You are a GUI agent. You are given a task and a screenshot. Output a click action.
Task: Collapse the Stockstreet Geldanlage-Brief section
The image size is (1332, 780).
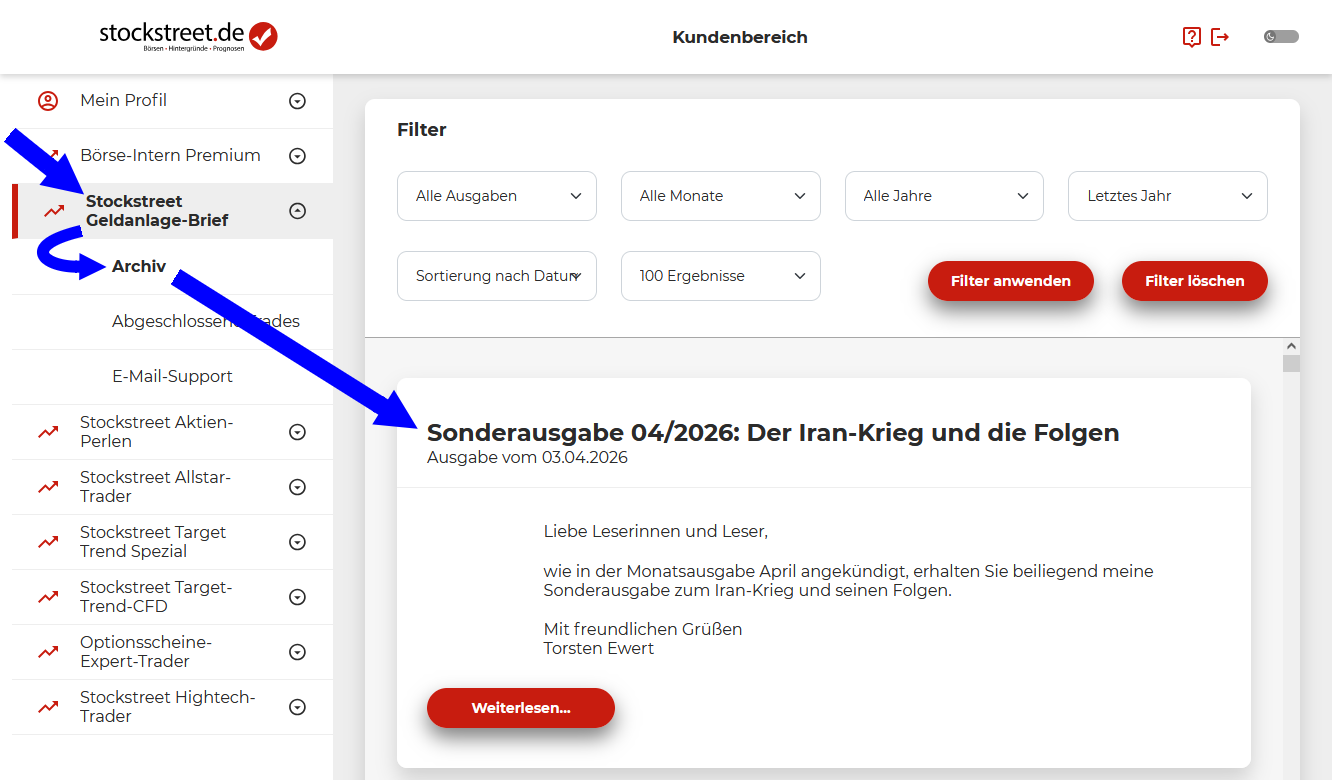click(297, 211)
